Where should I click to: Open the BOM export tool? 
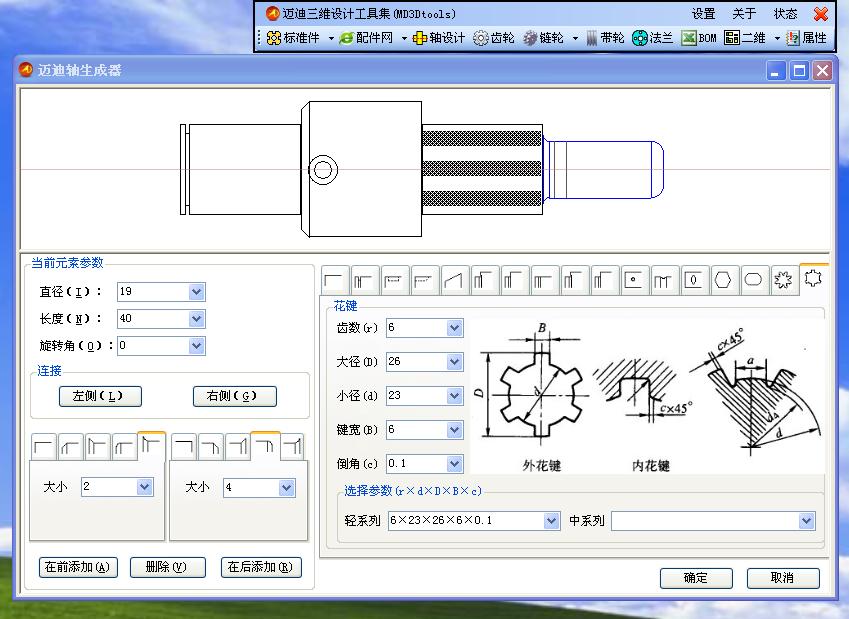click(x=699, y=38)
